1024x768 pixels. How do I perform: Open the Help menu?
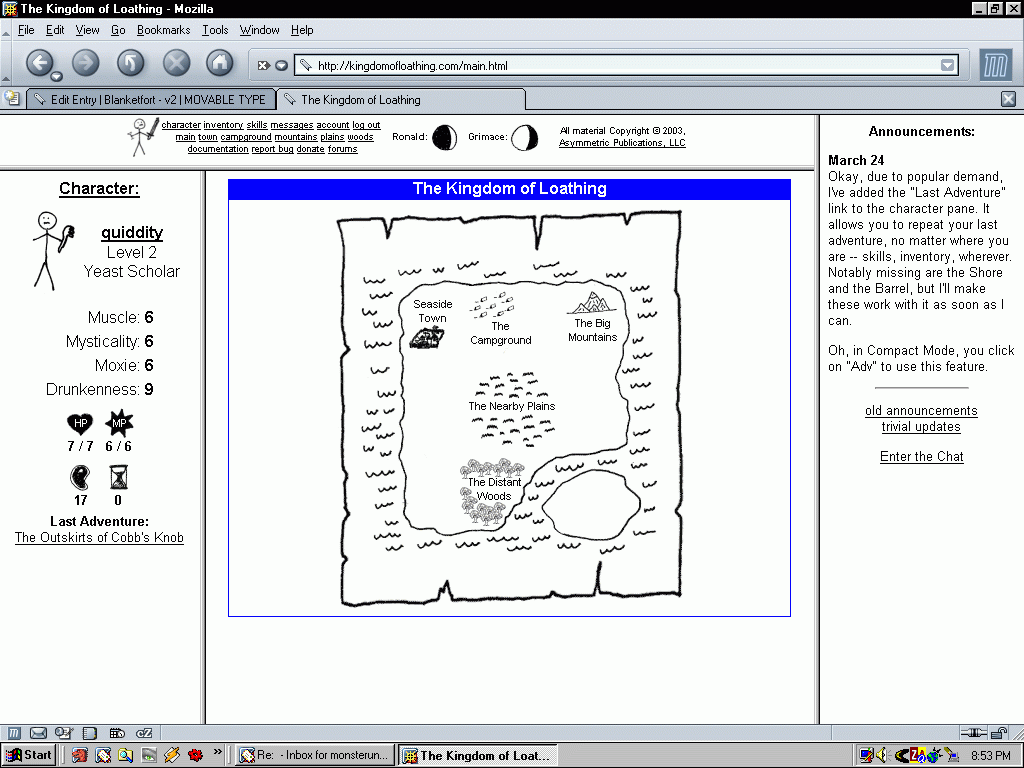pyautogui.click(x=302, y=30)
